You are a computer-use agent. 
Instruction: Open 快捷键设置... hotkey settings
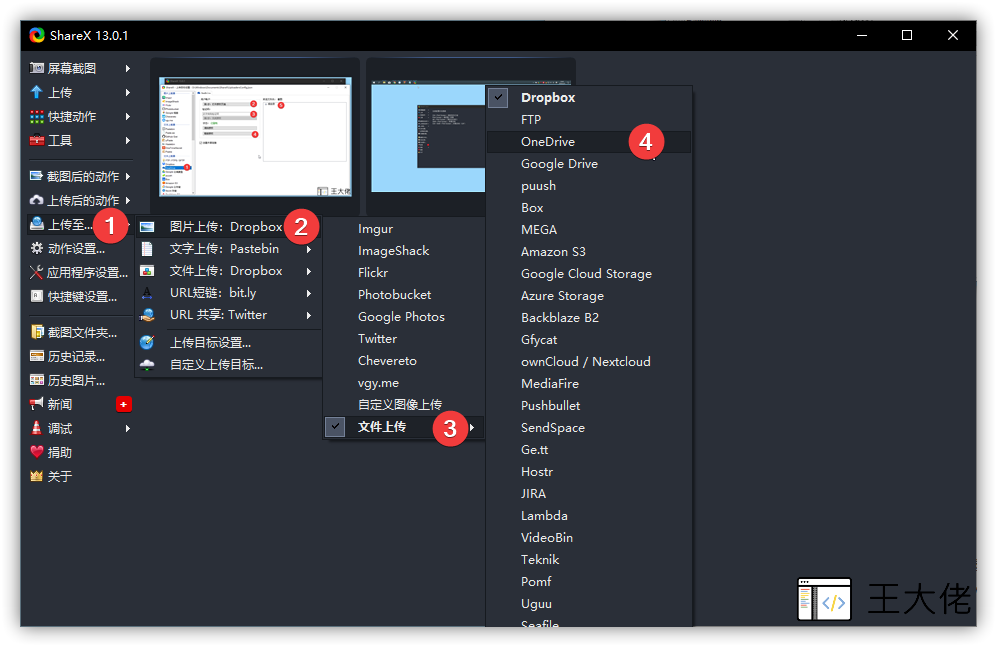[80, 297]
